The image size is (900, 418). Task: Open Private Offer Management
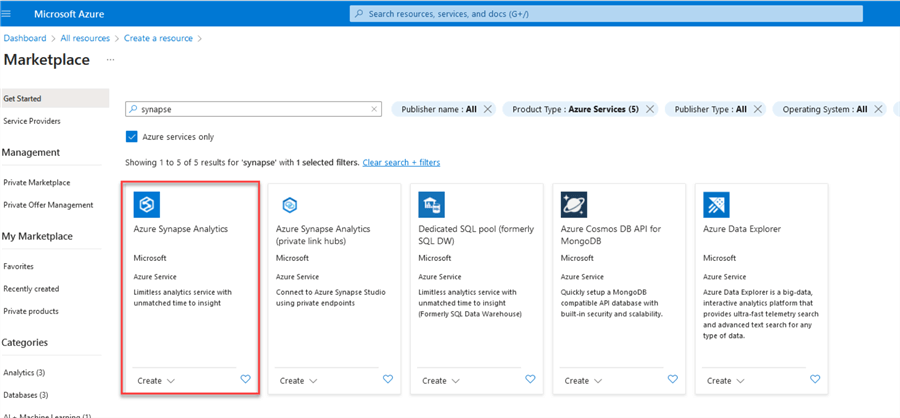48,205
